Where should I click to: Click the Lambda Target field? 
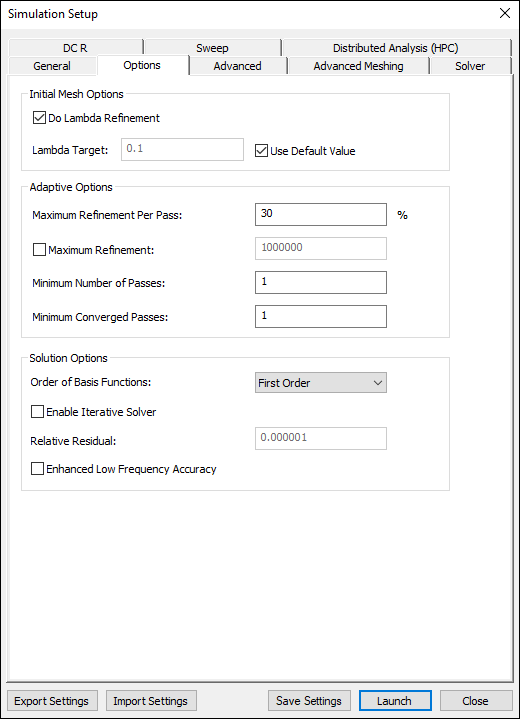183,149
